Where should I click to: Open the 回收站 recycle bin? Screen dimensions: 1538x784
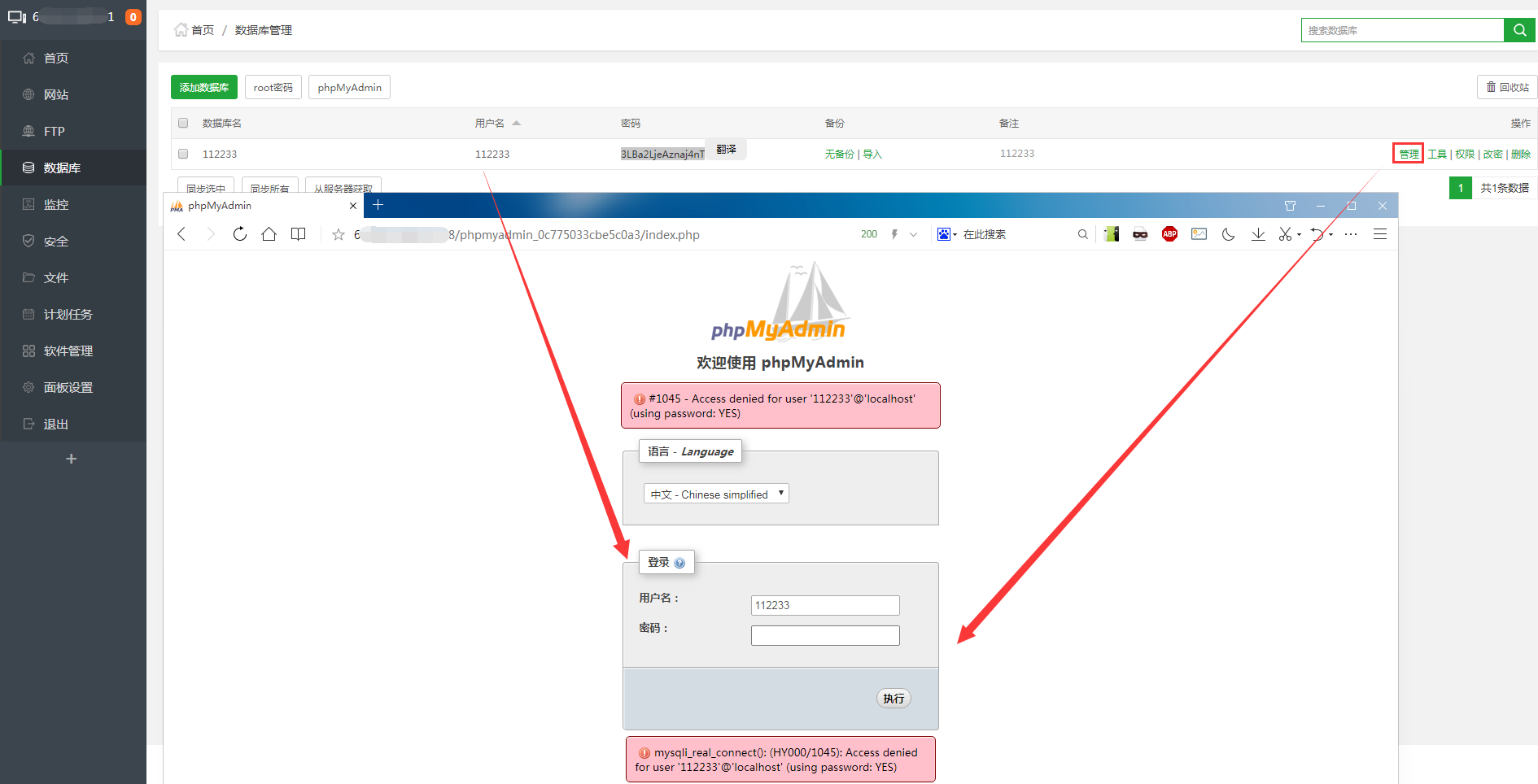point(1507,87)
